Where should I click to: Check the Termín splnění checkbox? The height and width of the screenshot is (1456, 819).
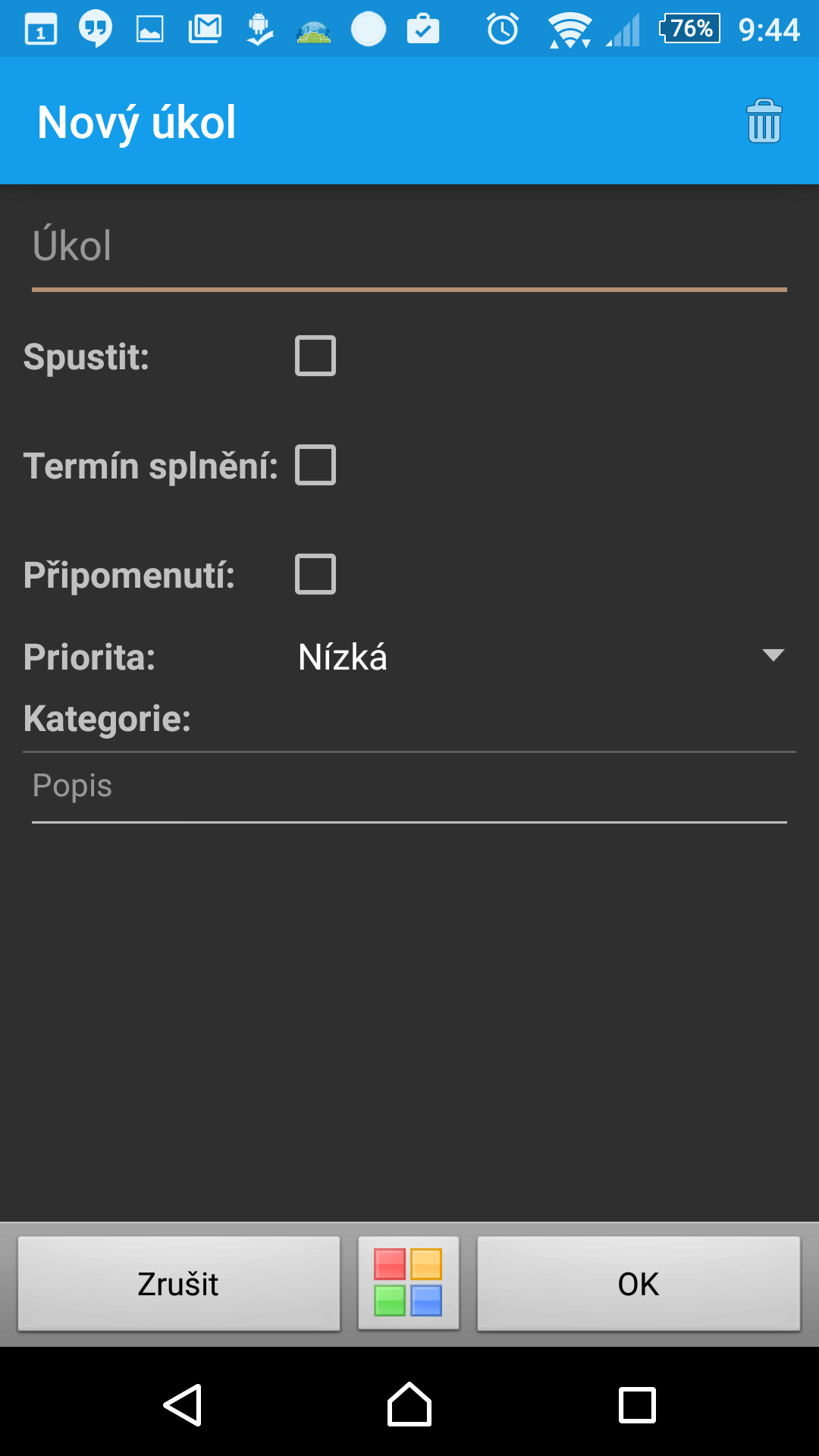tap(315, 465)
